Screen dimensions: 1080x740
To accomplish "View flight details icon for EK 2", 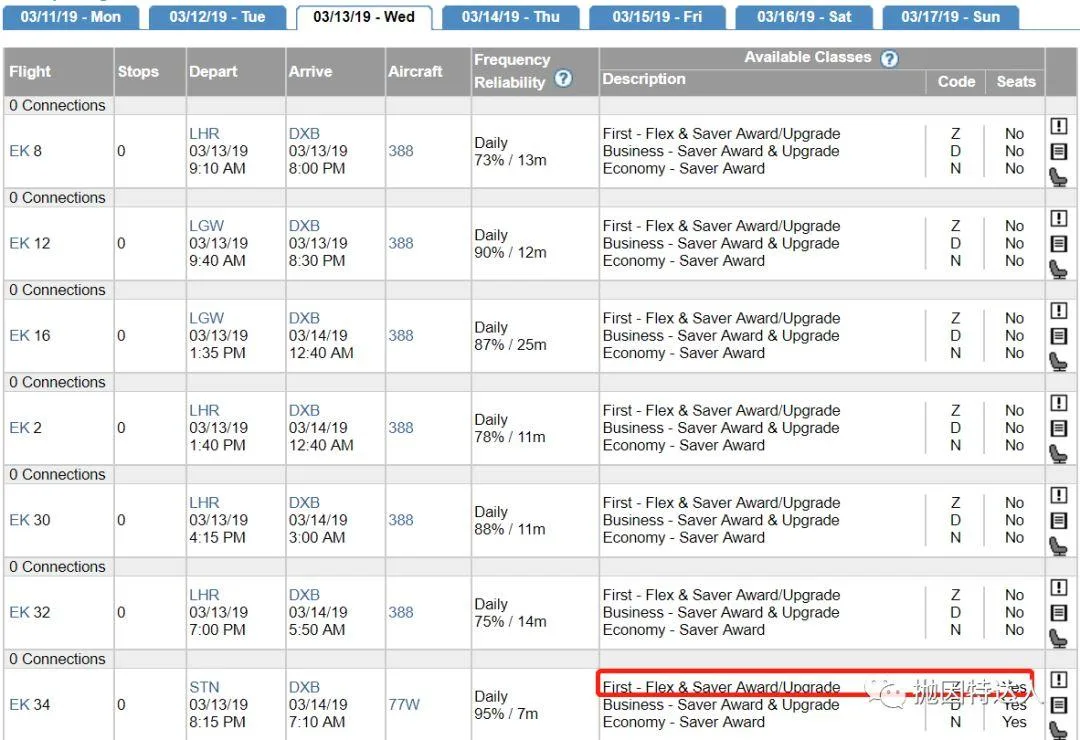I will coord(1059,428).
